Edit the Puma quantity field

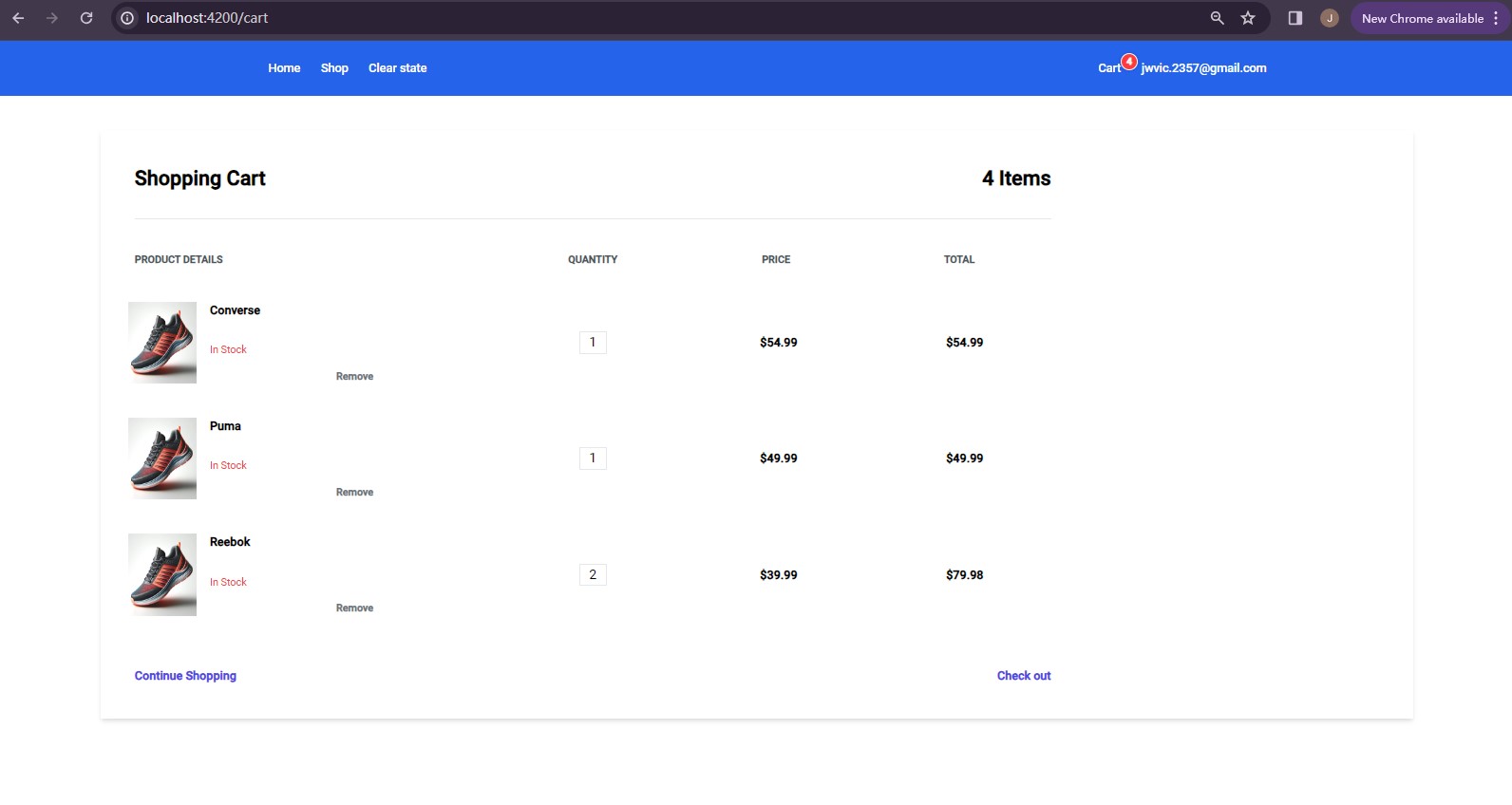point(593,459)
